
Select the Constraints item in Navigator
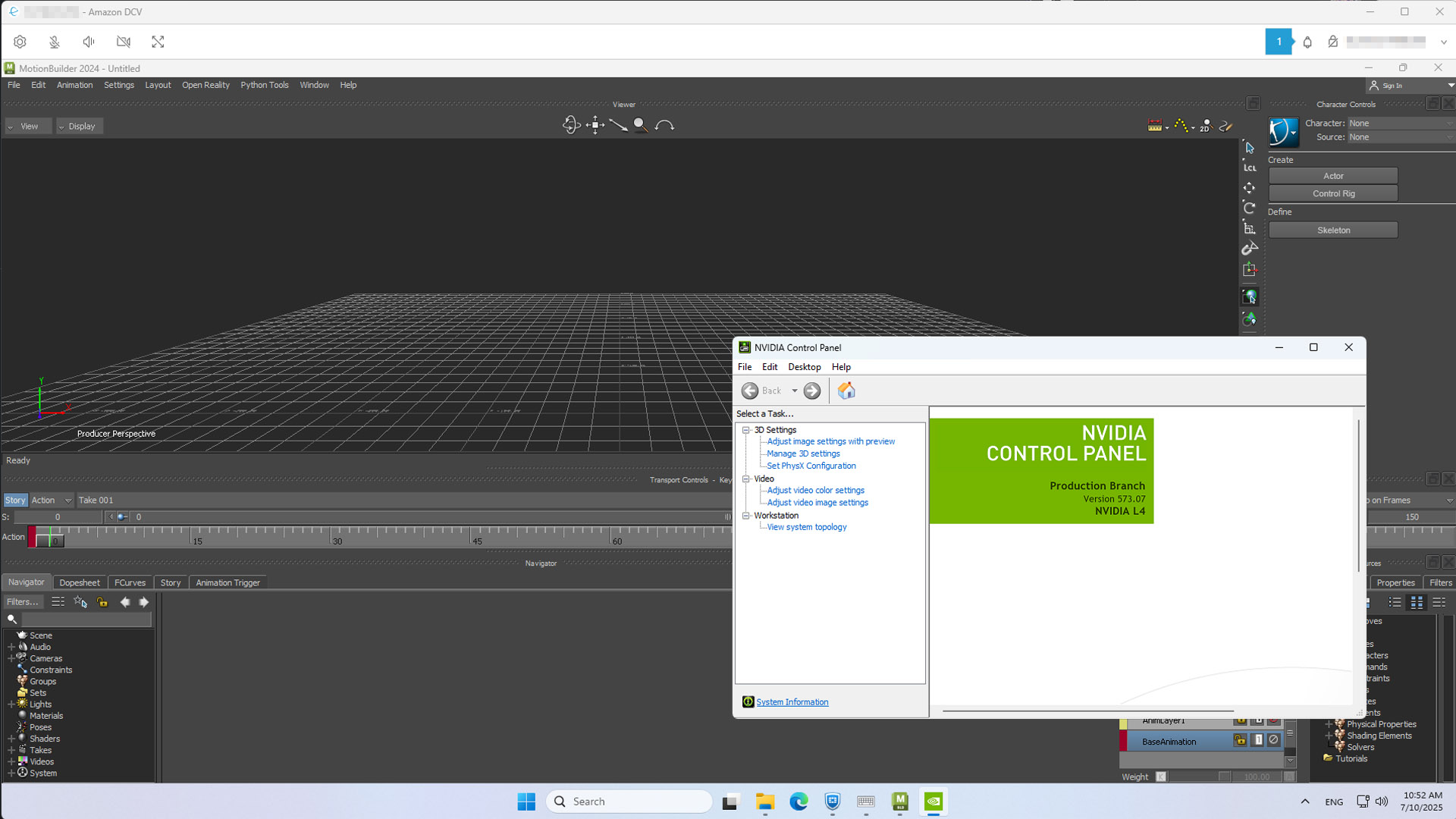coord(51,670)
